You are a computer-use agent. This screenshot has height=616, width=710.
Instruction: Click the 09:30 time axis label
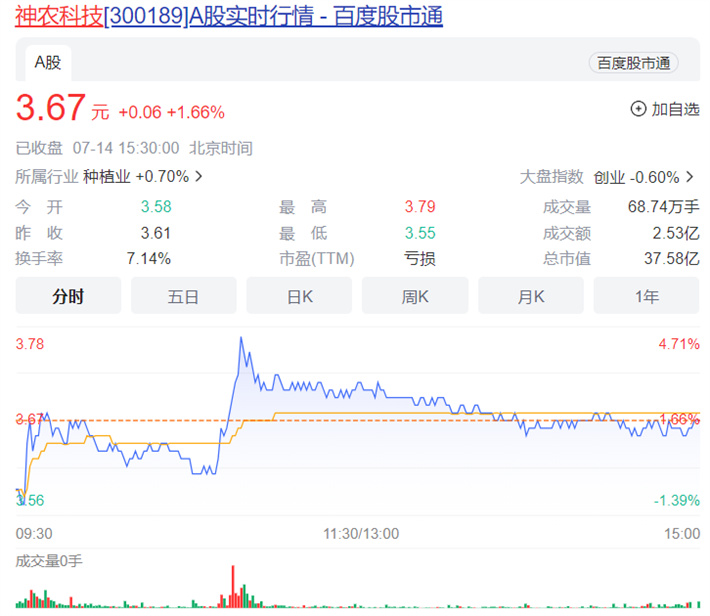34,534
